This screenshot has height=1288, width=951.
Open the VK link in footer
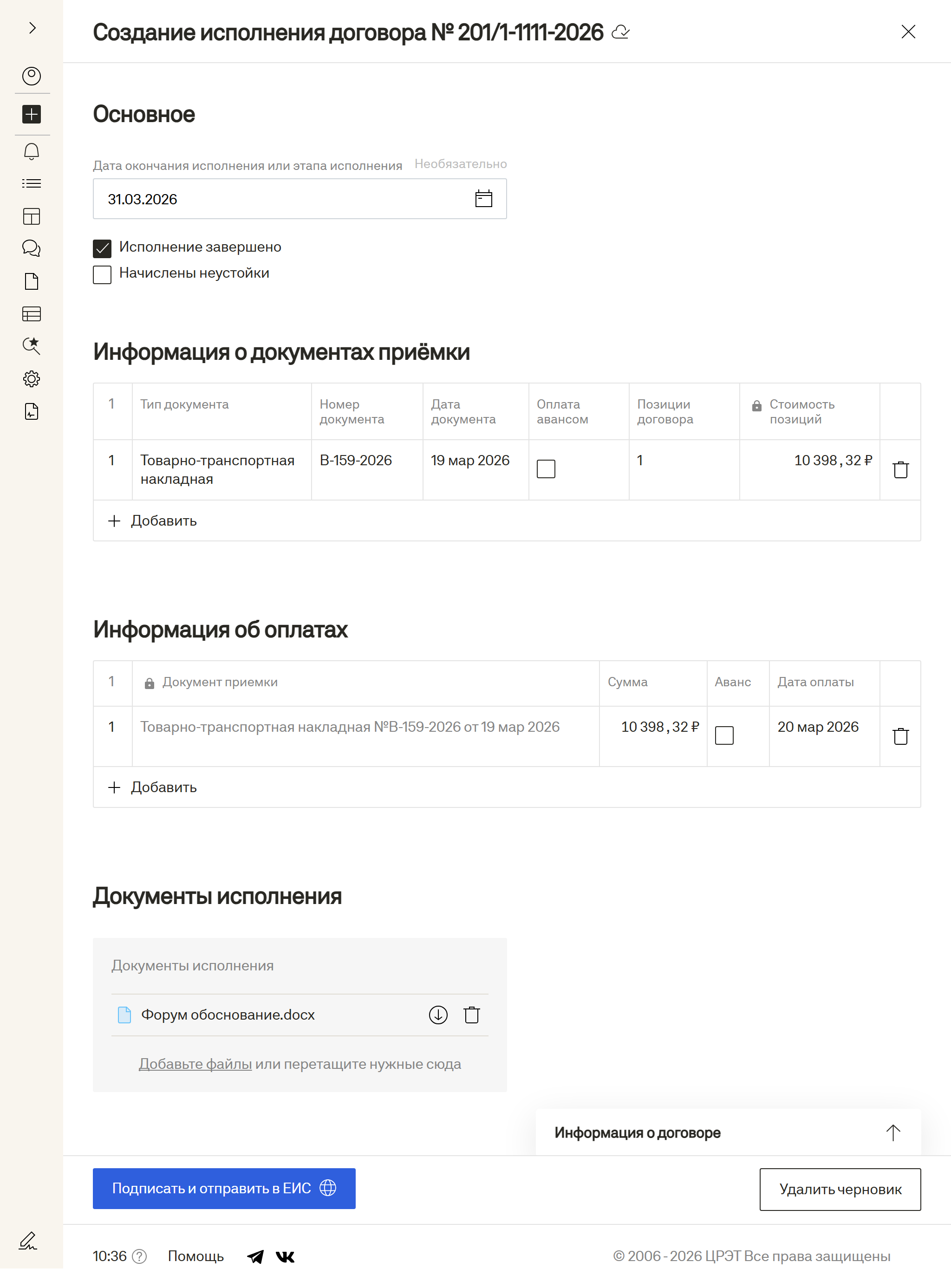click(286, 1256)
